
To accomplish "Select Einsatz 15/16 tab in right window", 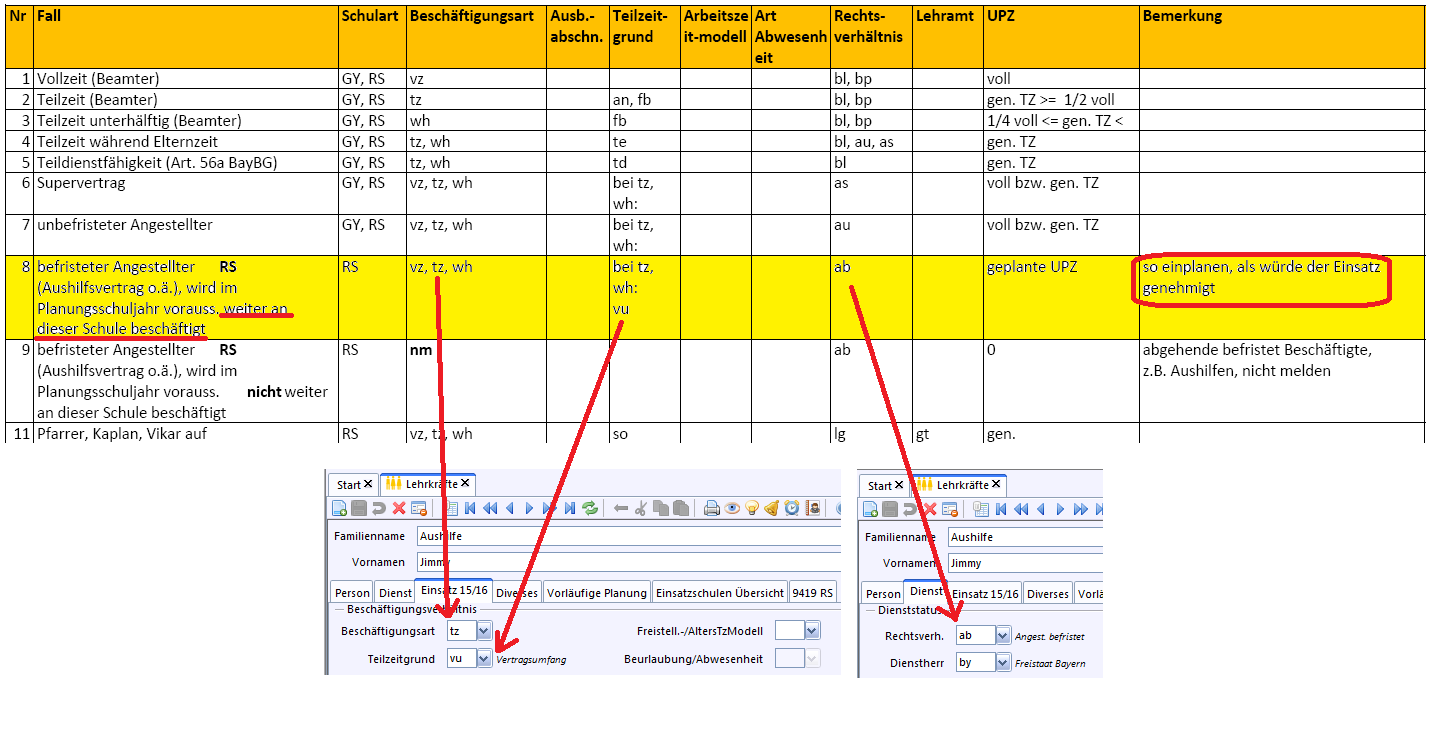I will (985, 593).
